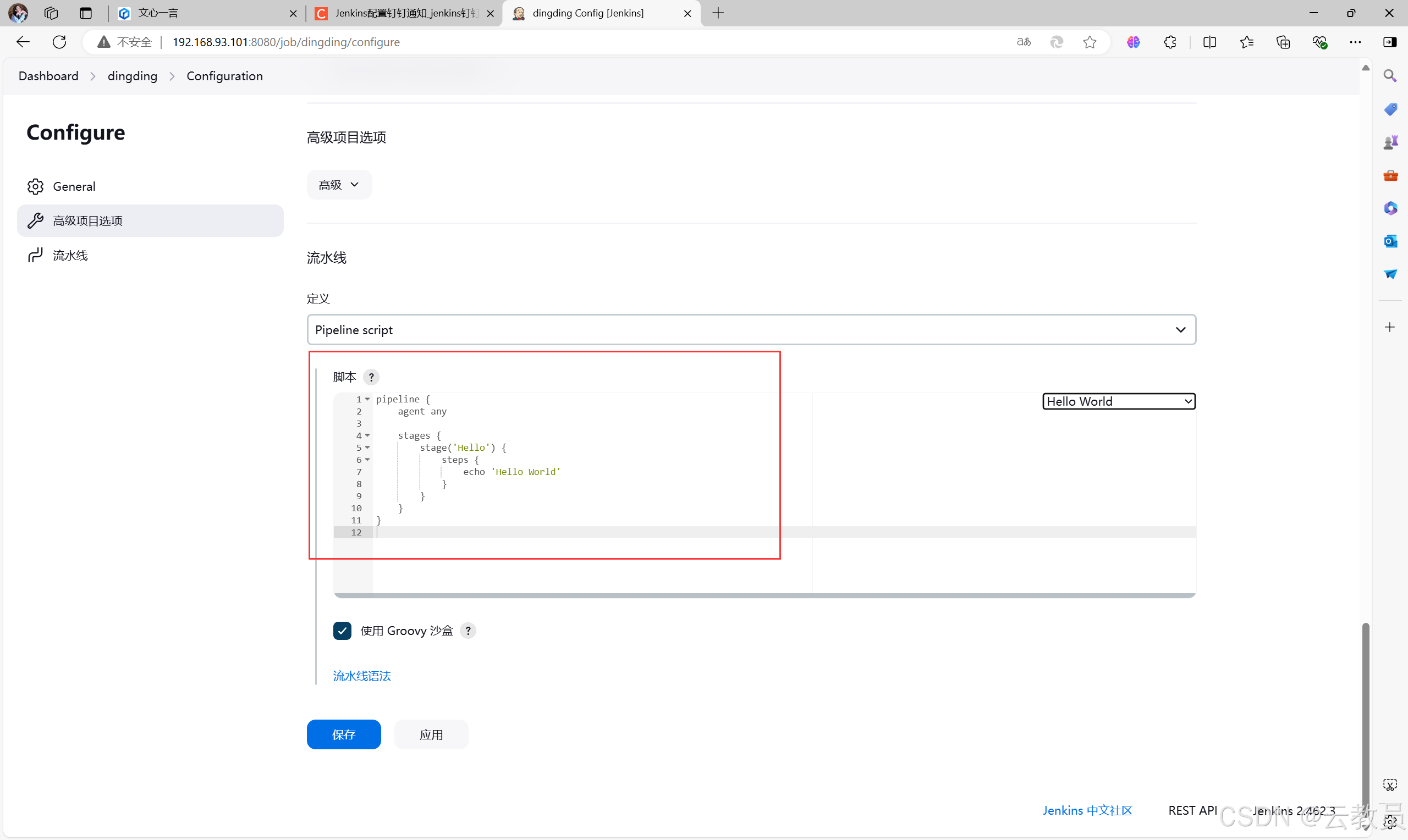Screen dimensions: 1408x840
Task: Click the 流水线 pipeline icon
Action: point(36,255)
